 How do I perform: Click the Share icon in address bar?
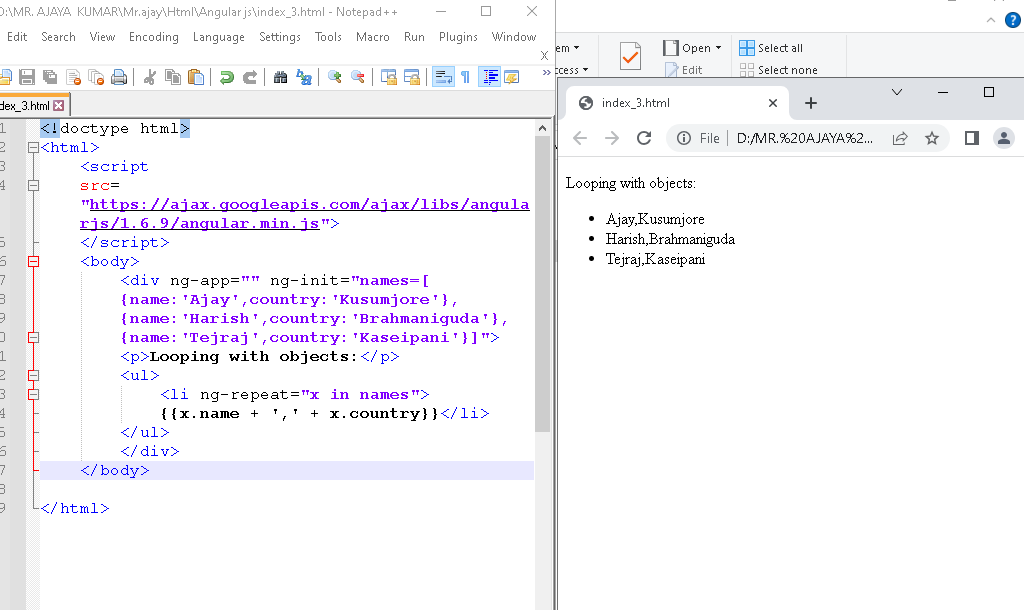900,138
